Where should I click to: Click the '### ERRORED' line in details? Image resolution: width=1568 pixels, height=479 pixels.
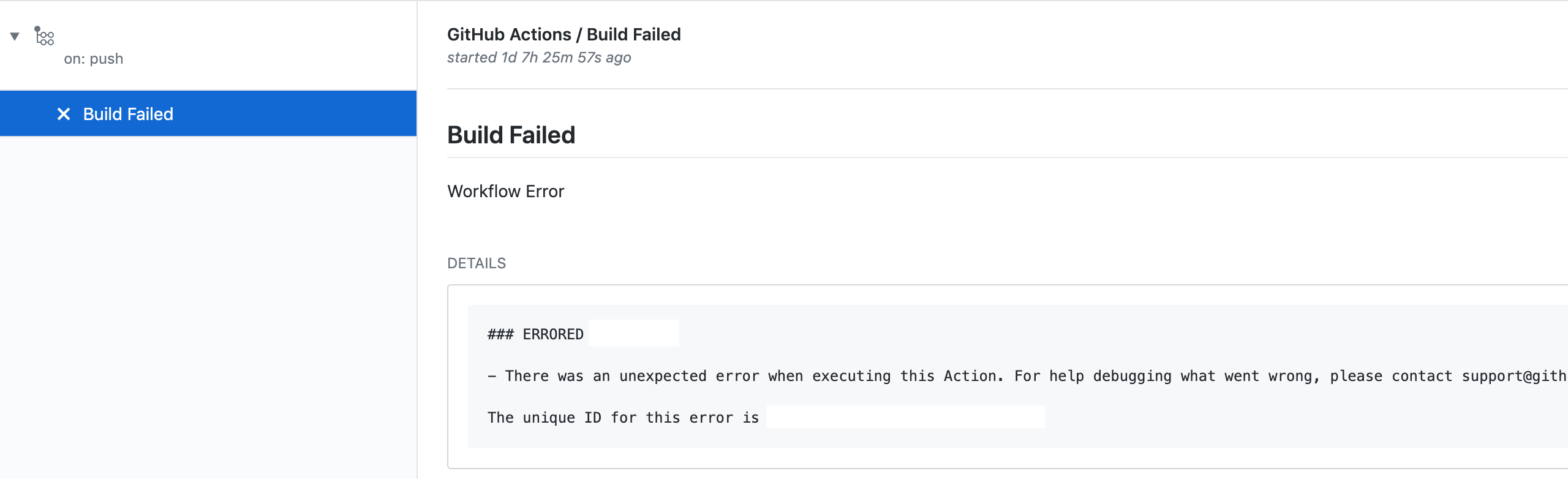click(535, 334)
